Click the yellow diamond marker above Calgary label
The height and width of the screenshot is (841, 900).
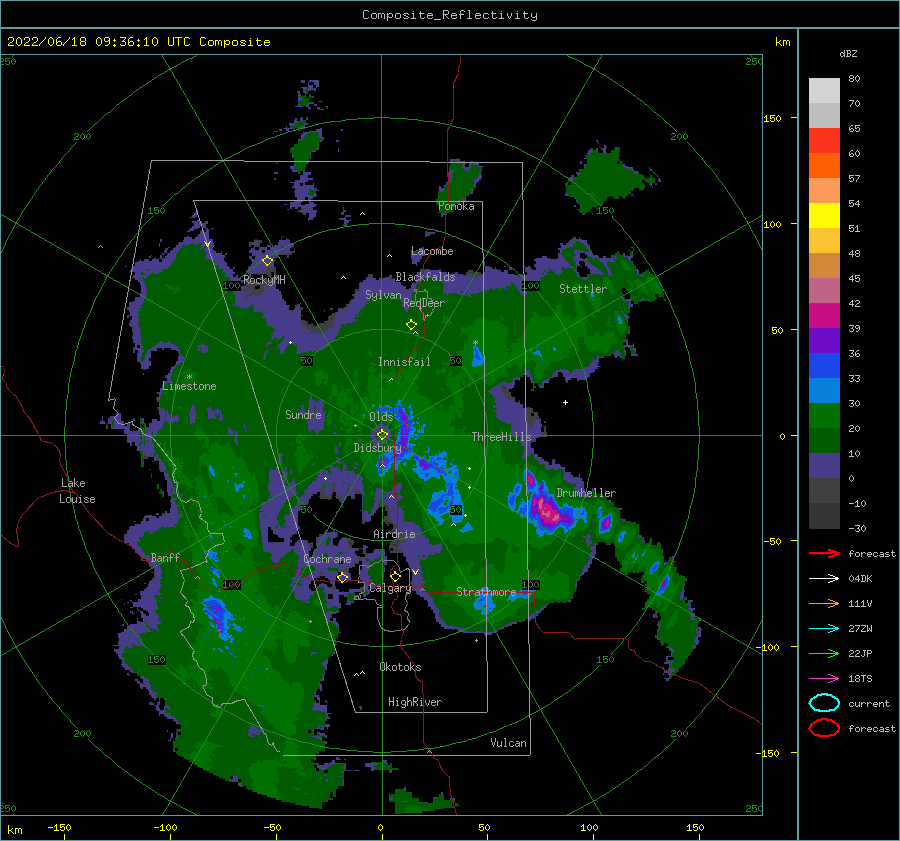tap(395, 576)
